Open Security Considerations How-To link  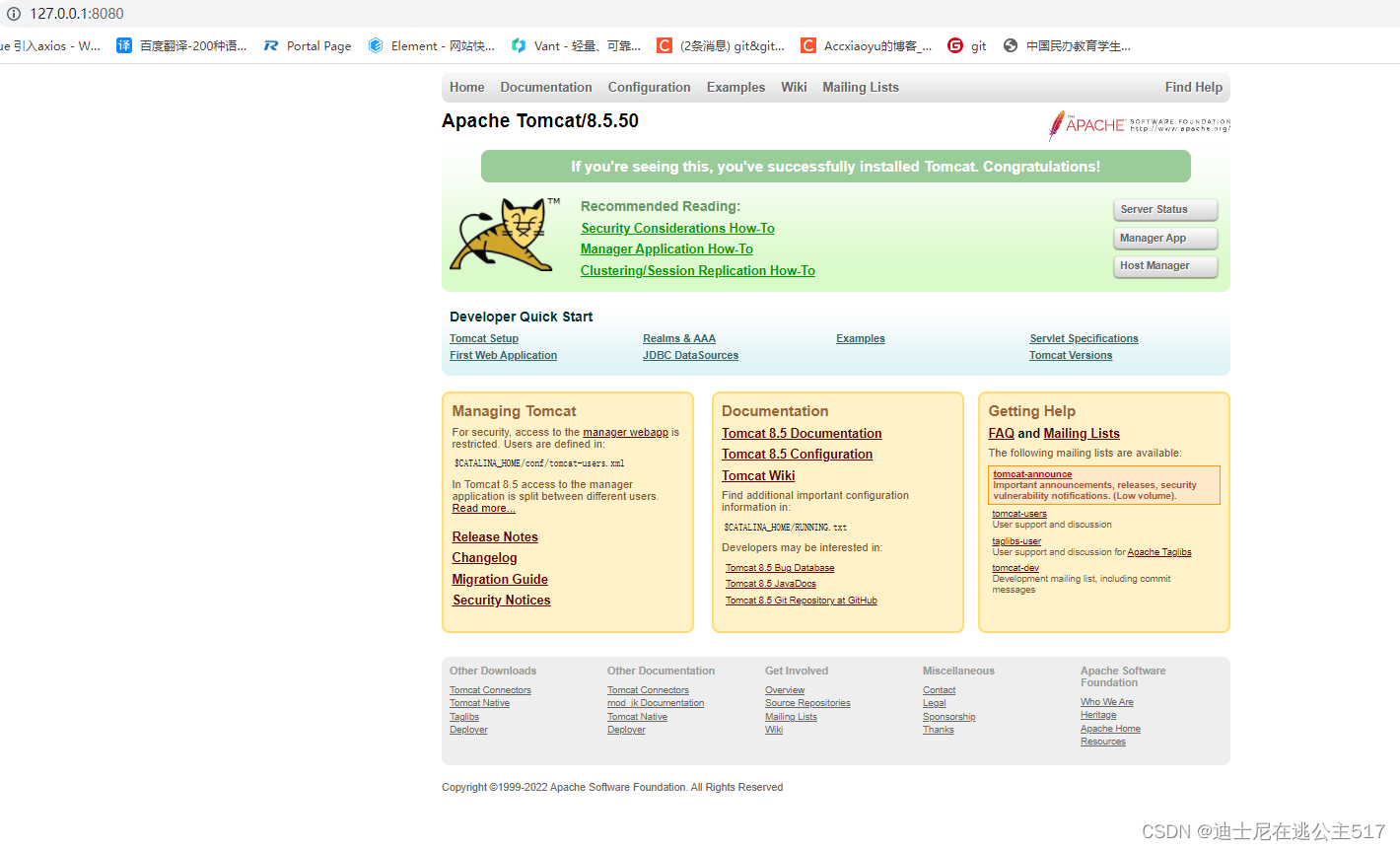pos(677,228)
